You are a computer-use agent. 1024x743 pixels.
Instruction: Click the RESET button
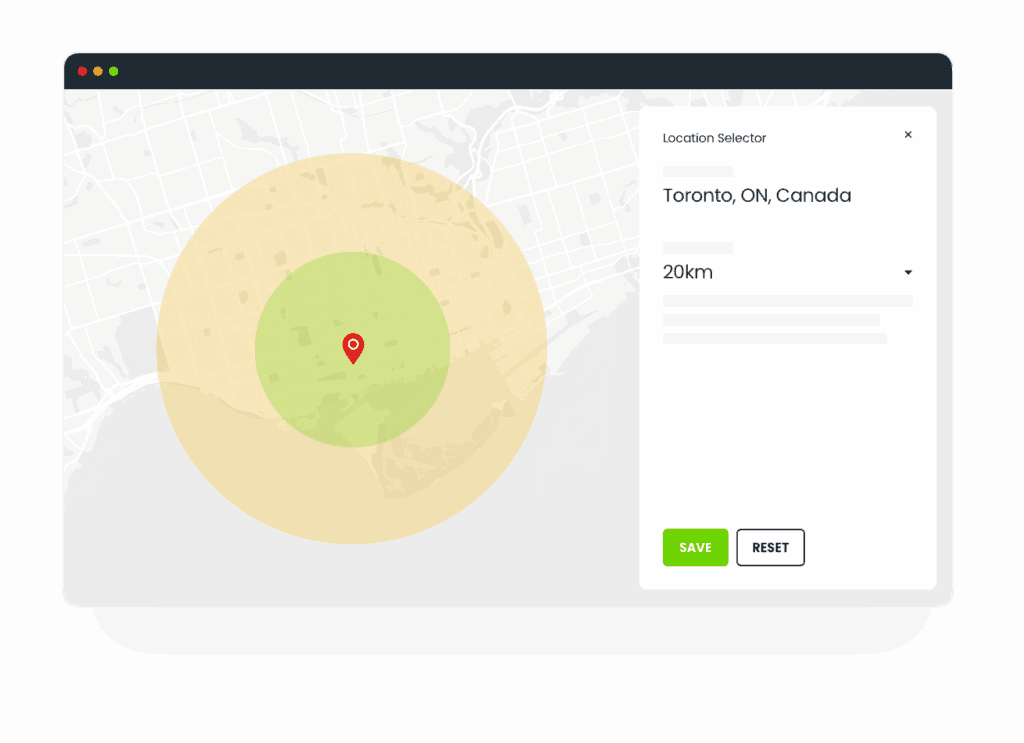pyautogui.click(x=770, y=547)
